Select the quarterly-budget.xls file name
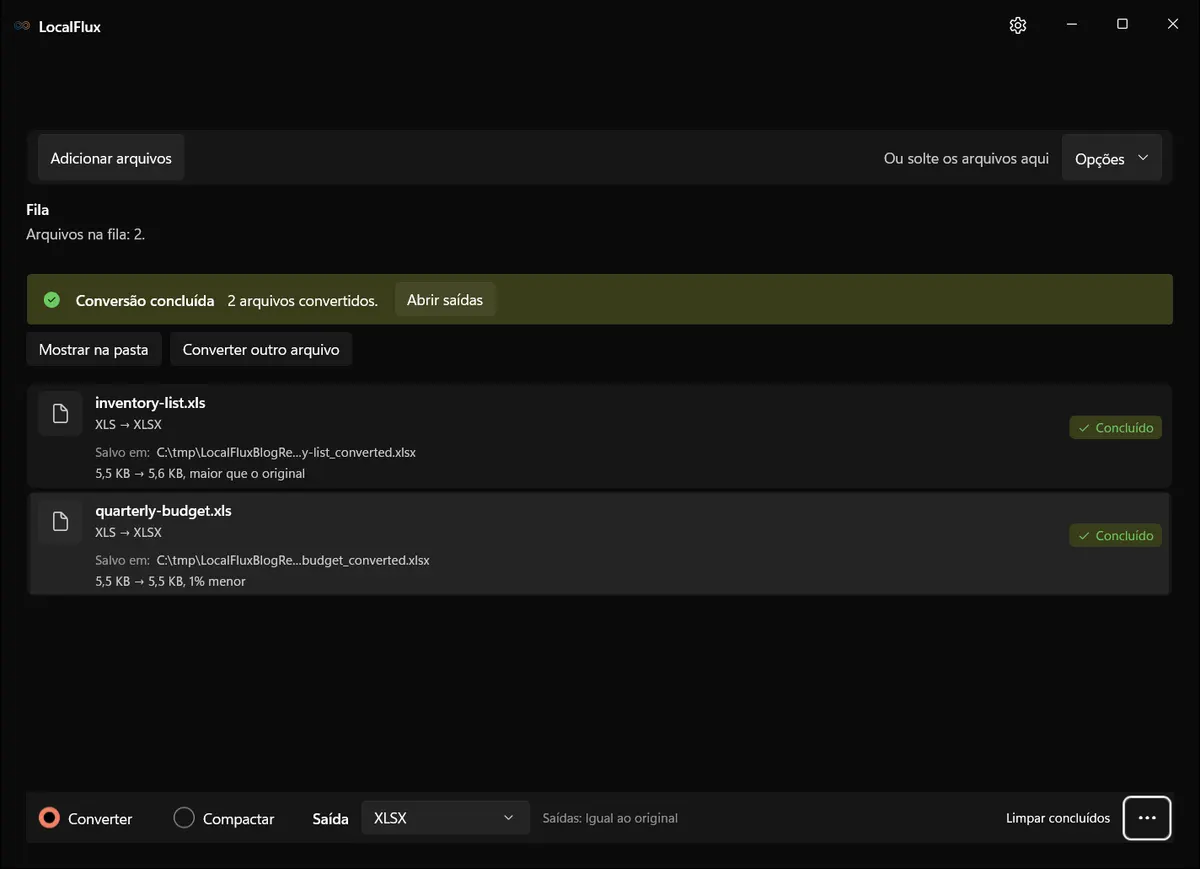 163,511
